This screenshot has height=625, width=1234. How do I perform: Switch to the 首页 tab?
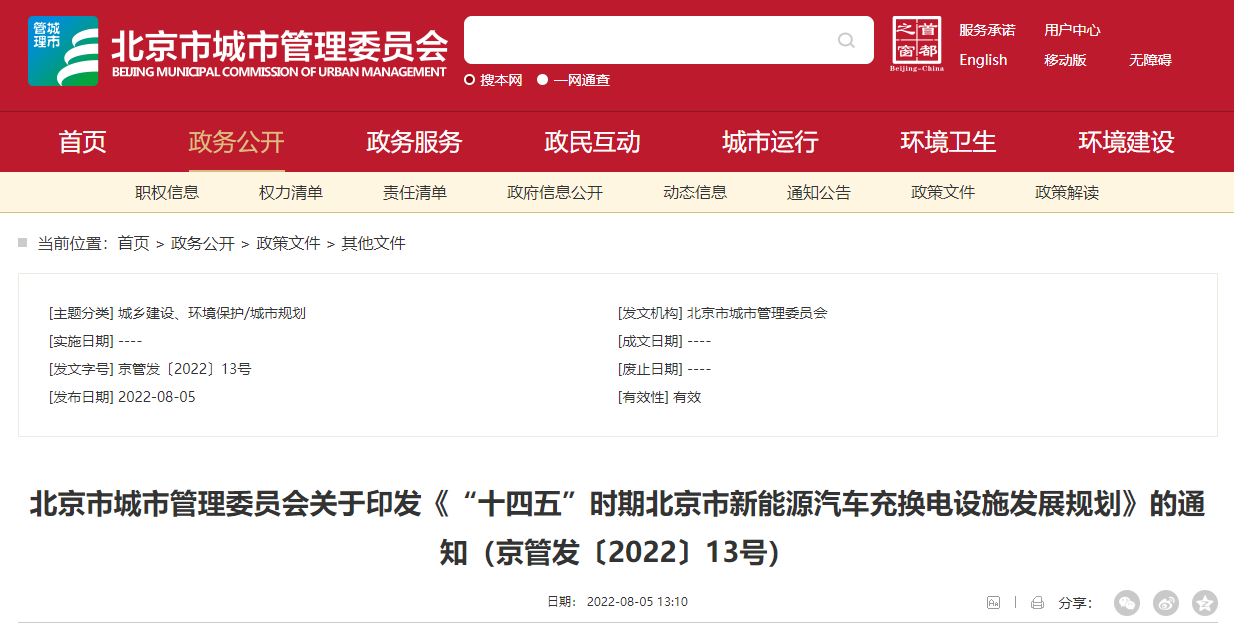(85, 142)
